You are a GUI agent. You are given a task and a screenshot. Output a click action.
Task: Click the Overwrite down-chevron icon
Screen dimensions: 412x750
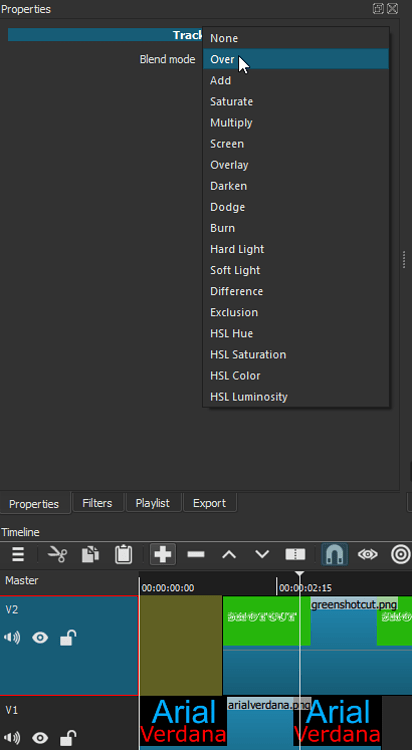point(262,555)
